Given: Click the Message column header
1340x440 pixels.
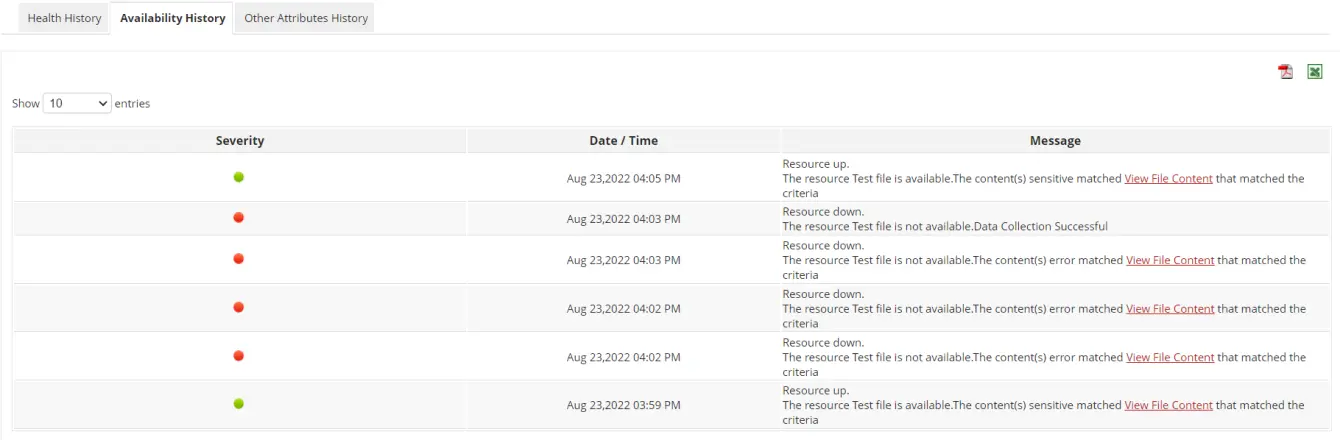Looking at the screenshot, I should [x=1055, y=141].
